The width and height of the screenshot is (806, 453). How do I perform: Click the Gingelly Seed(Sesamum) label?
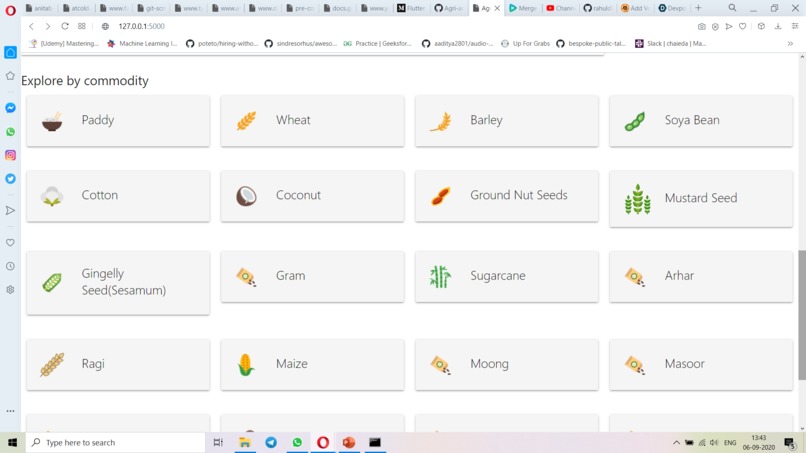(x=124, y=282)
